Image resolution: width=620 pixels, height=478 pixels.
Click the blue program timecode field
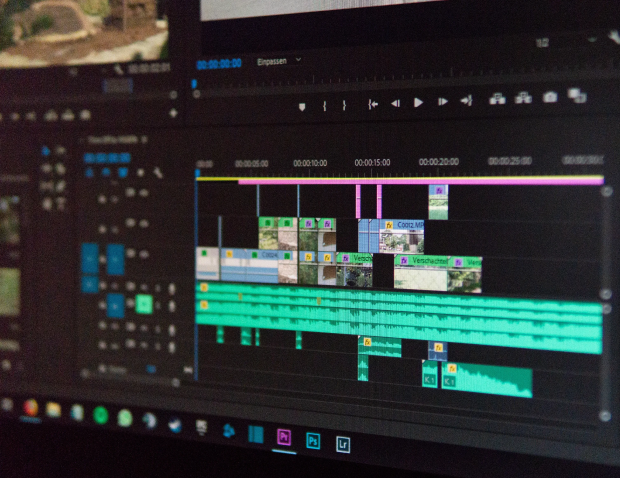[x=218, y=63]
